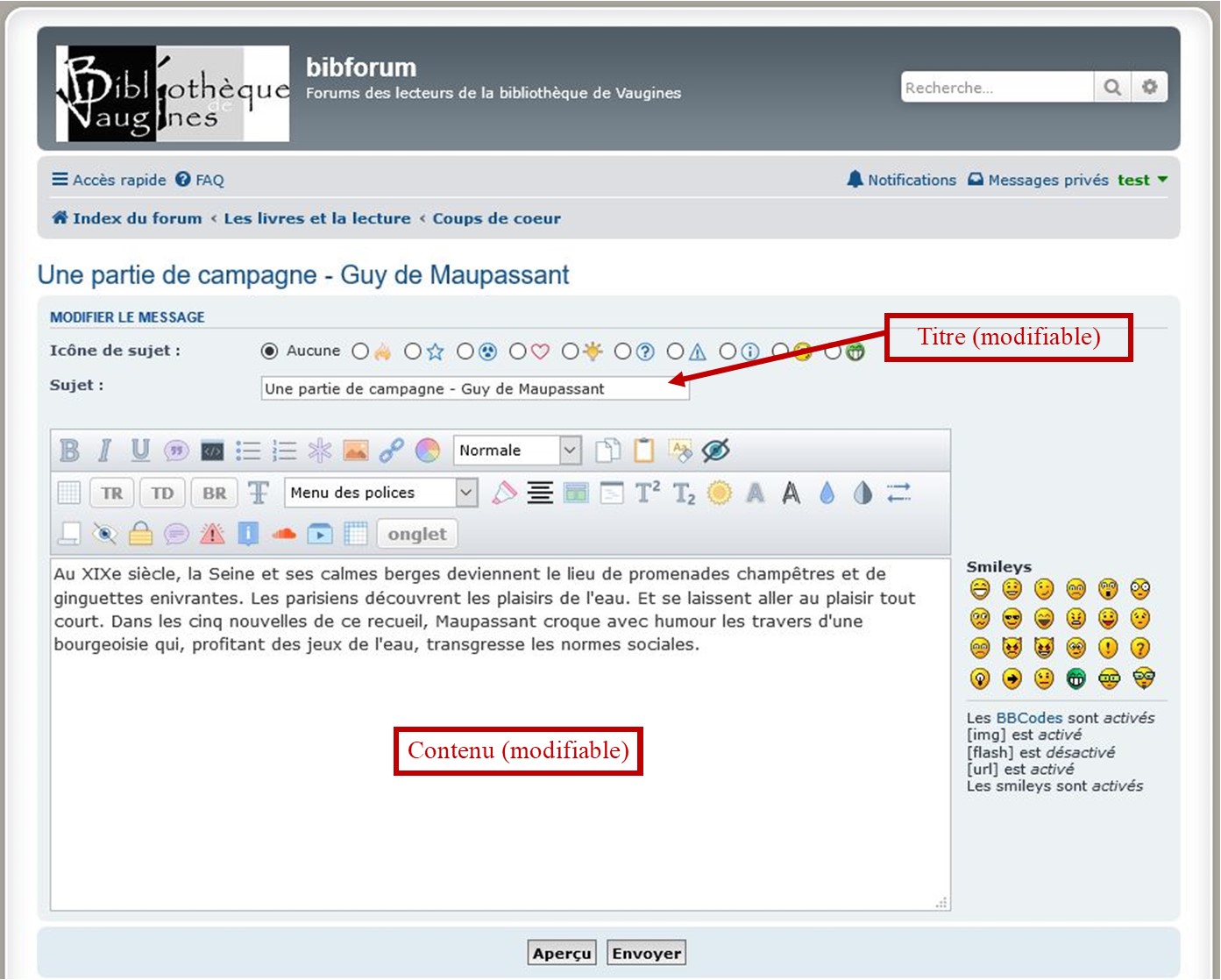This screenshot has width=1221, height=980.
Task: Open the 'test' user account dropdown
Action: (x=1141, y=180)
